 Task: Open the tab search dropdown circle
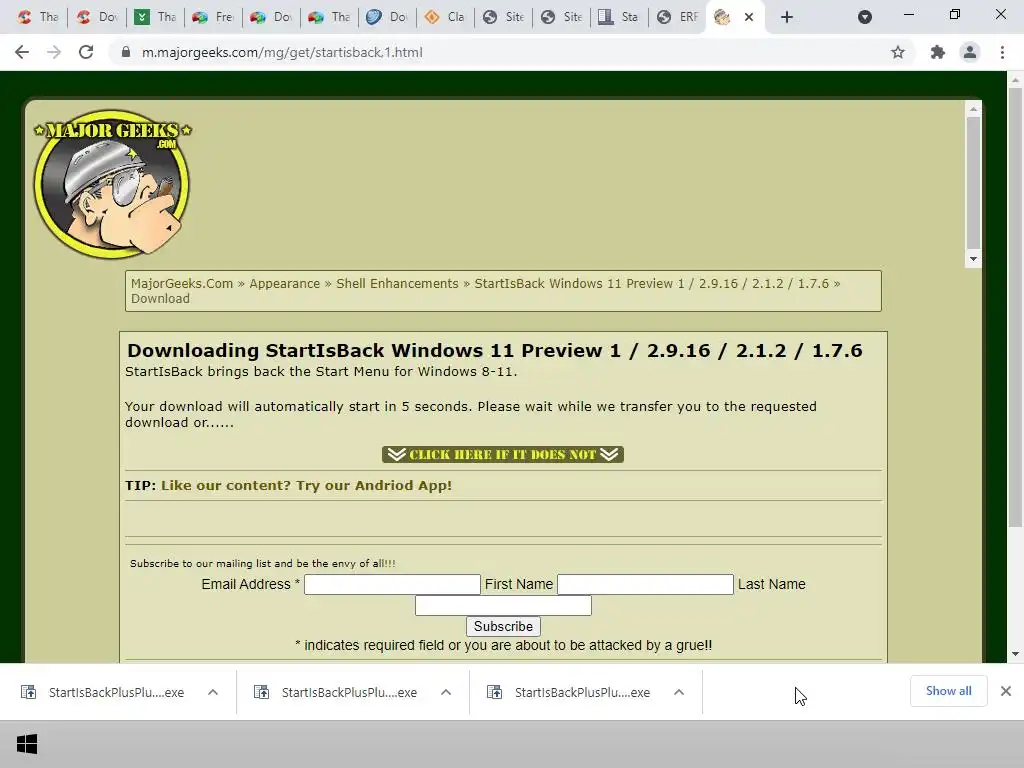click(x=865, y=17)
